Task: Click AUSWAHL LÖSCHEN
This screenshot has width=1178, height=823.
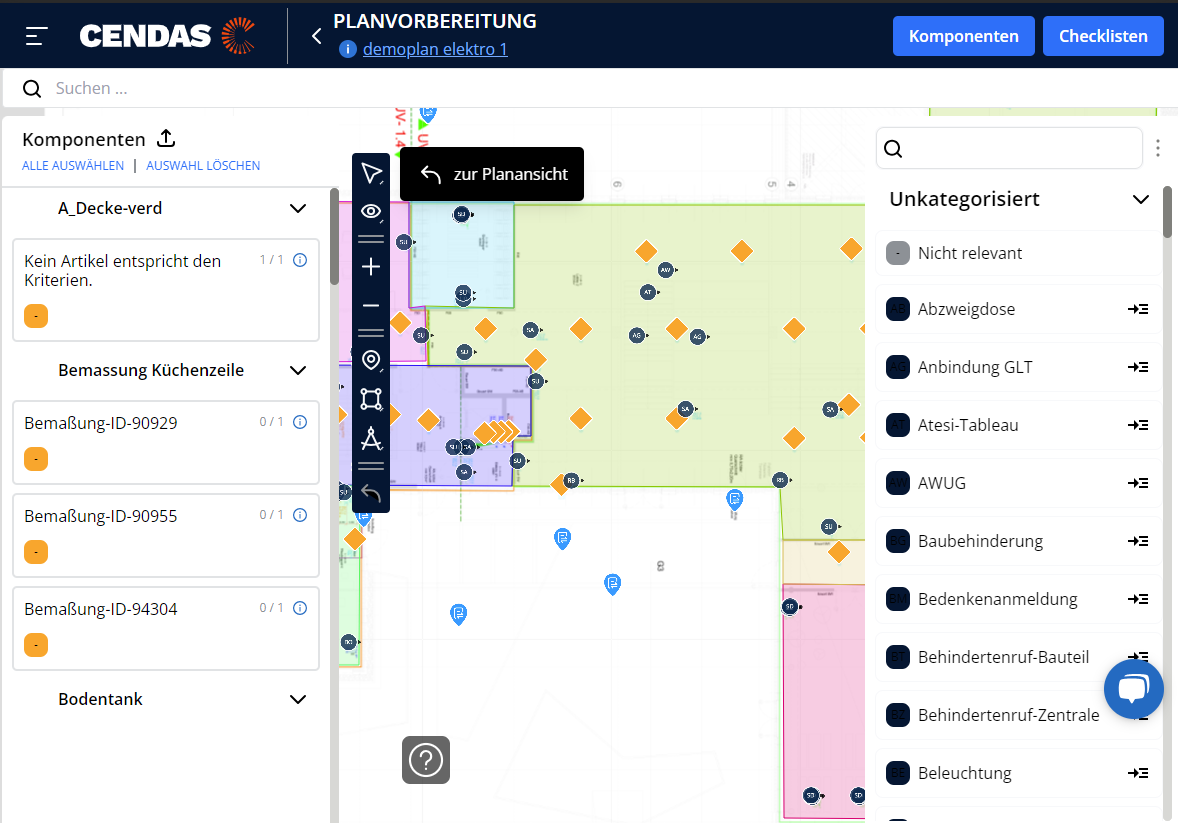Action: [203, 165]
